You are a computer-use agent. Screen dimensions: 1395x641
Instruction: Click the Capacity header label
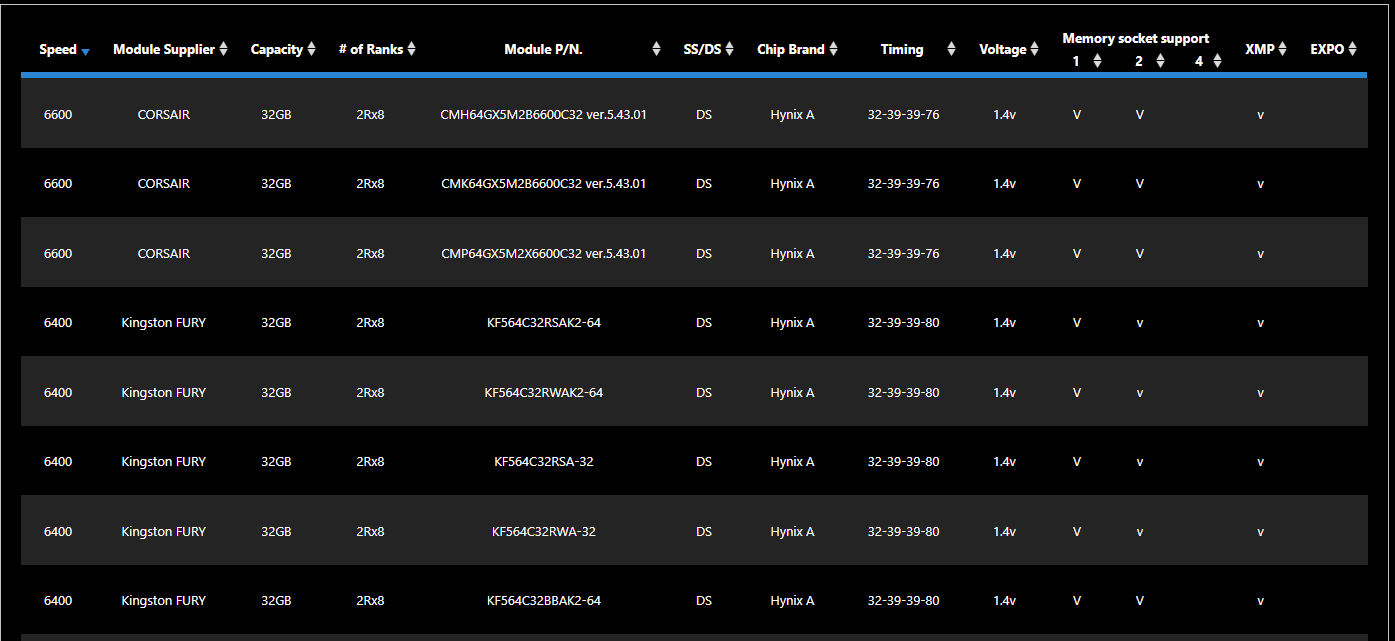277,49
